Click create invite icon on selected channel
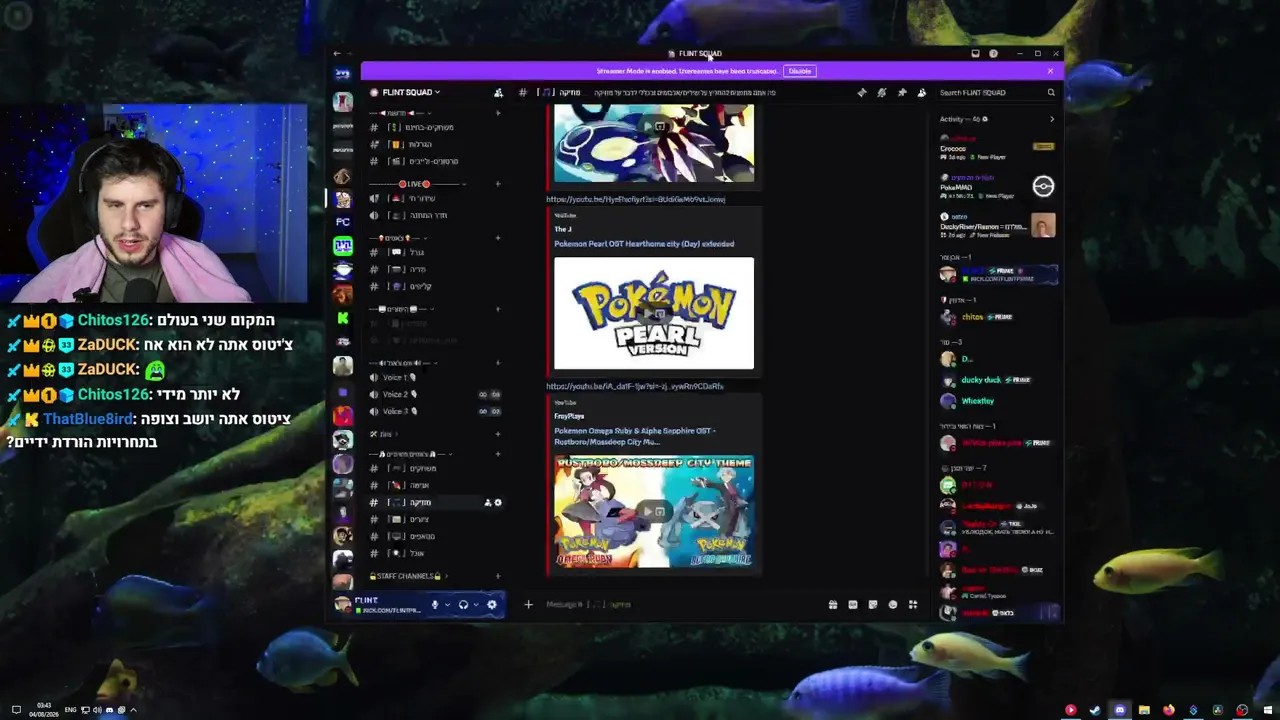1280x720 pixels. [488, 503]
